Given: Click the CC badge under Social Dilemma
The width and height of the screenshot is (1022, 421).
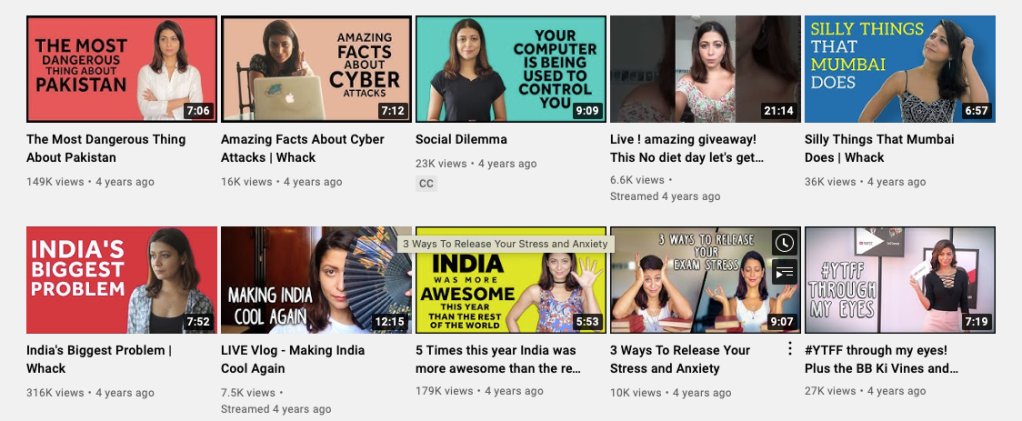Looking at the screenshot, I should 426,184.
